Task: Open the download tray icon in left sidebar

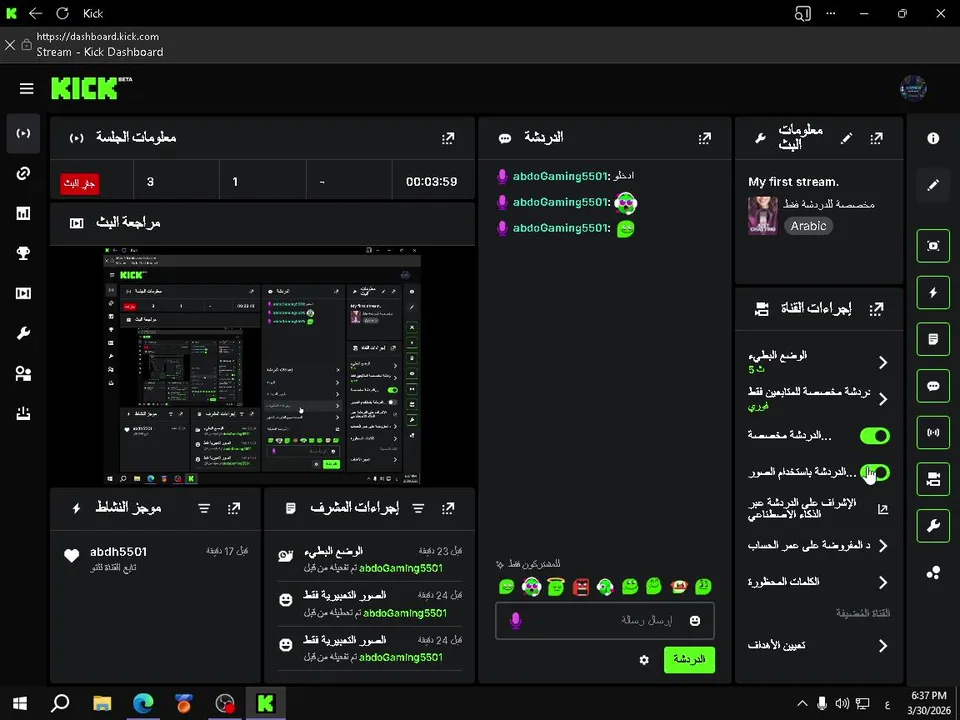Action: [23, 413]
